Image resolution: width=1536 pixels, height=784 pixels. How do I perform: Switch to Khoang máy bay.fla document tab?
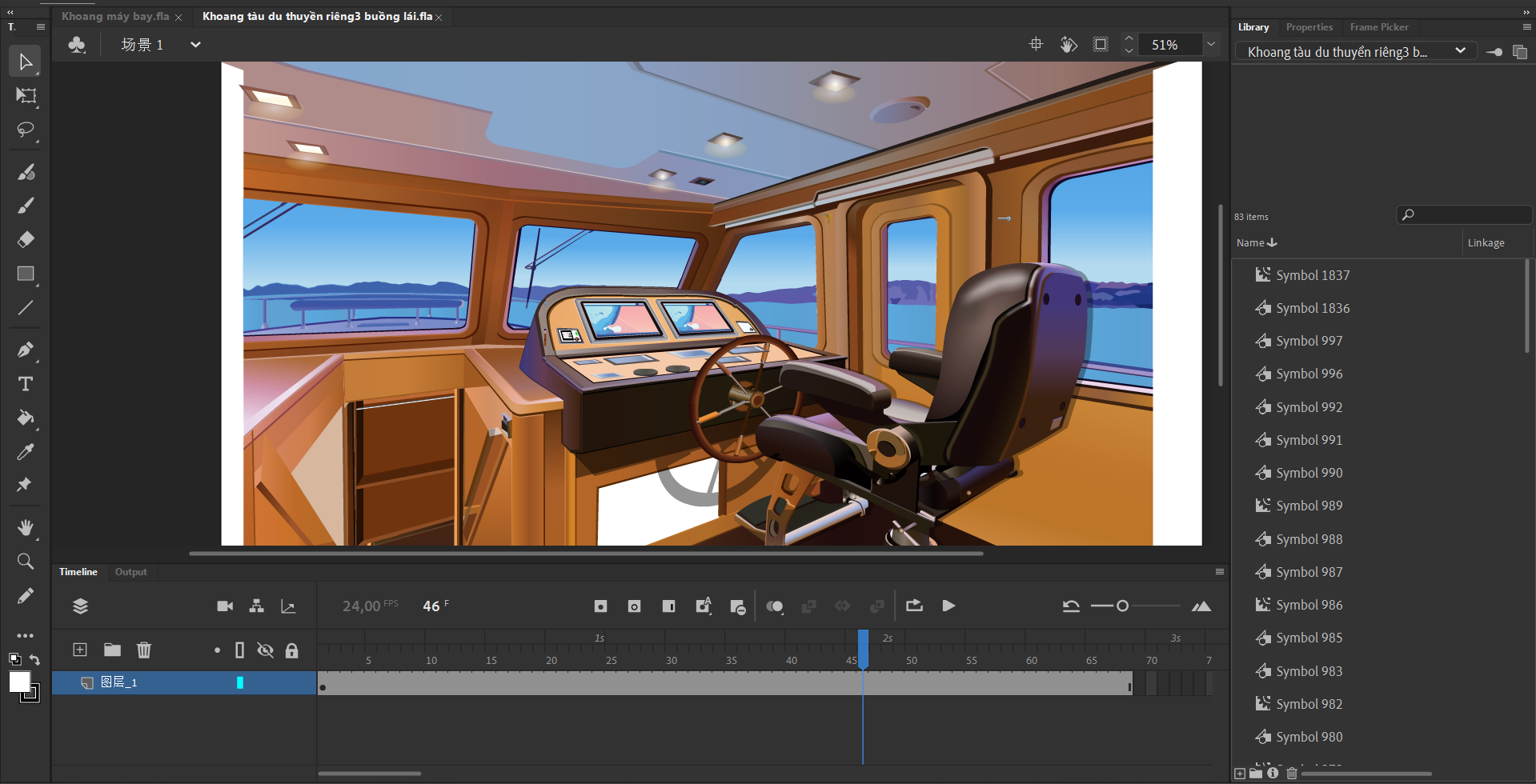tap(115, 16)
